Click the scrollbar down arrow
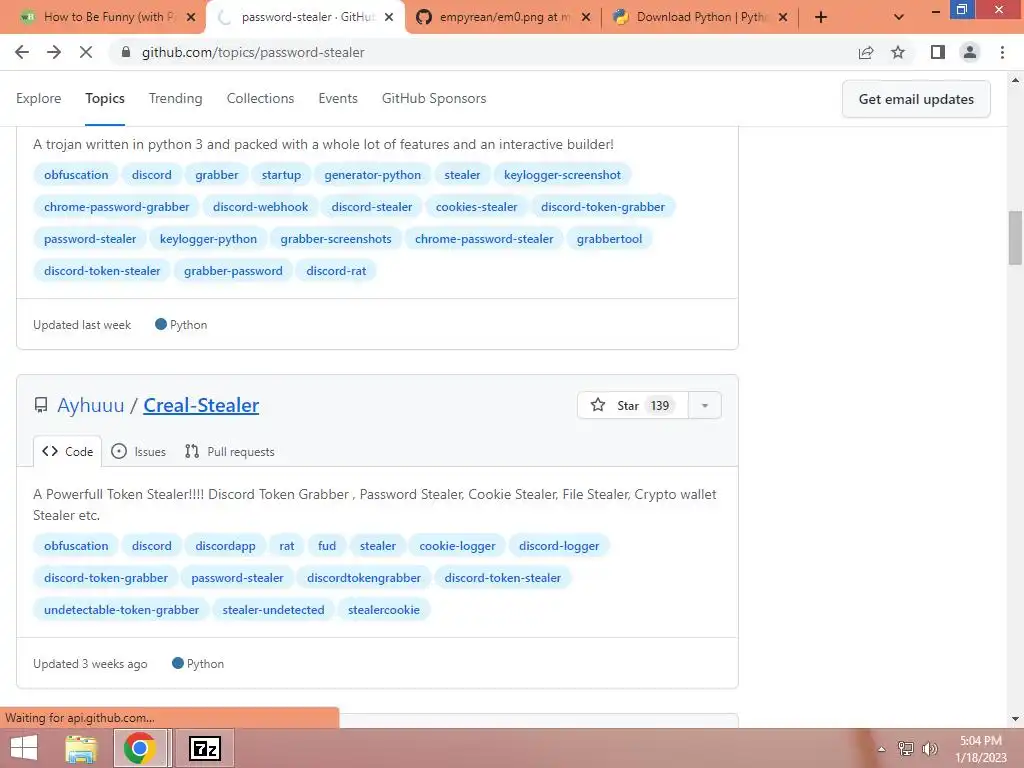 coord(1015,719)
